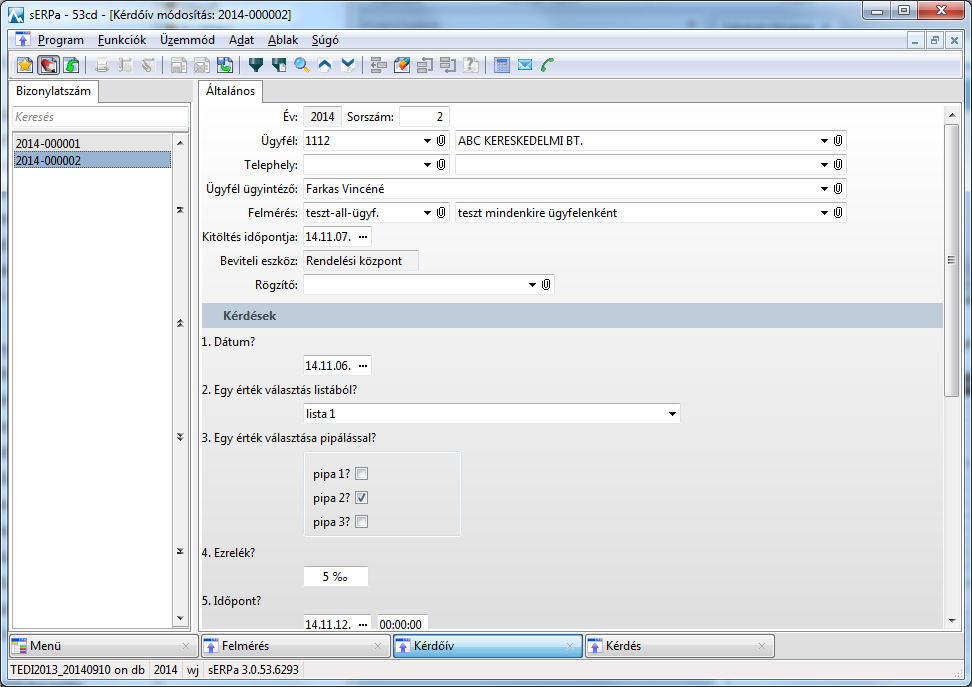Click the paperclip beside Rögzítő field
Viewport: 972px width, 687px height.
pos(546,285)
